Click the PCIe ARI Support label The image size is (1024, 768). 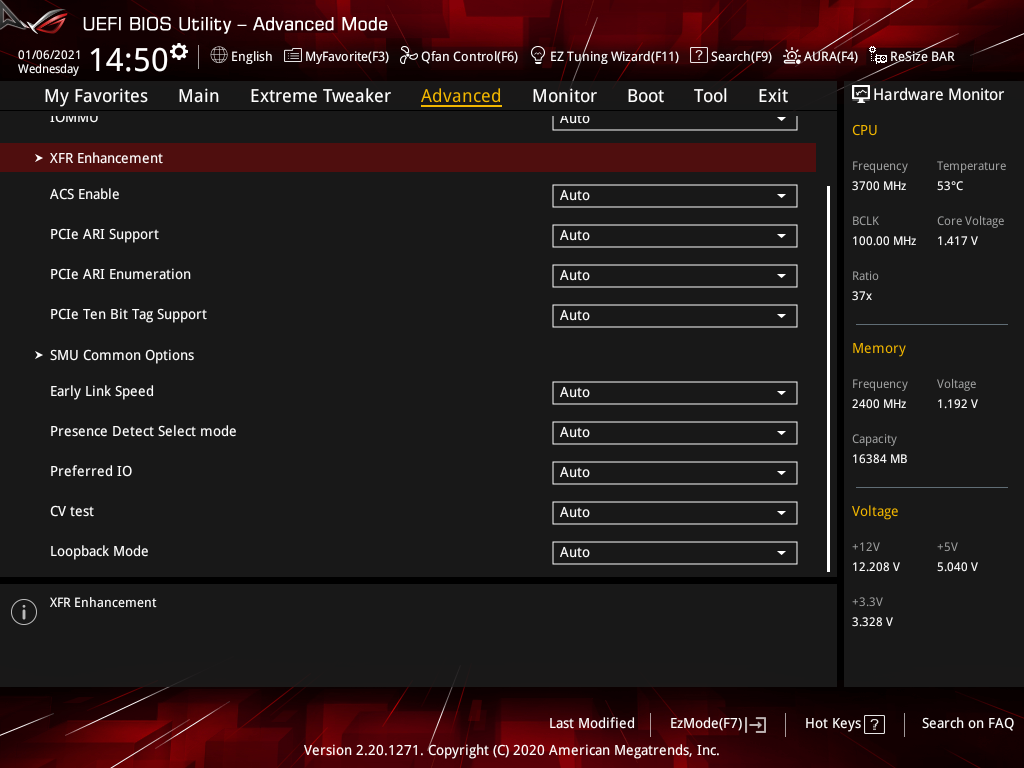(x=104, y=234)
